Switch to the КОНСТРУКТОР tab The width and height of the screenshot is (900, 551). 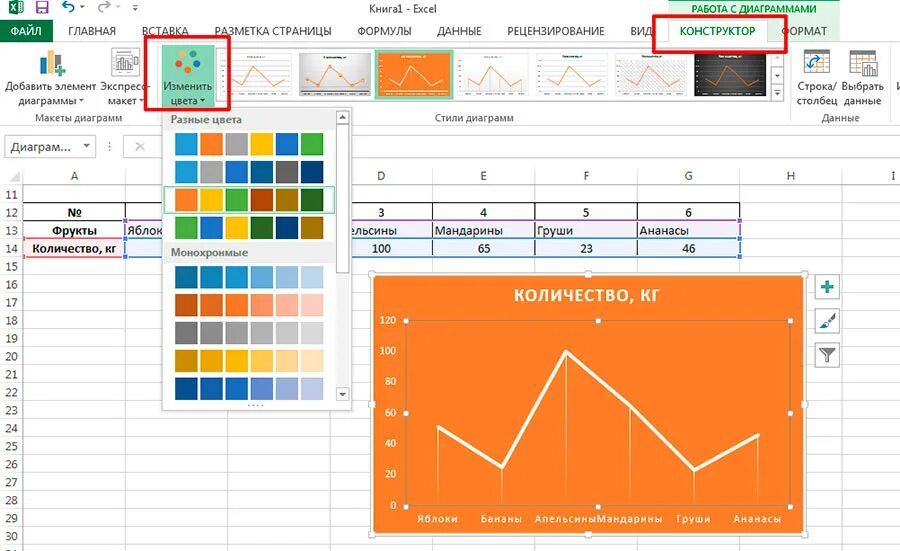(717, 31)
